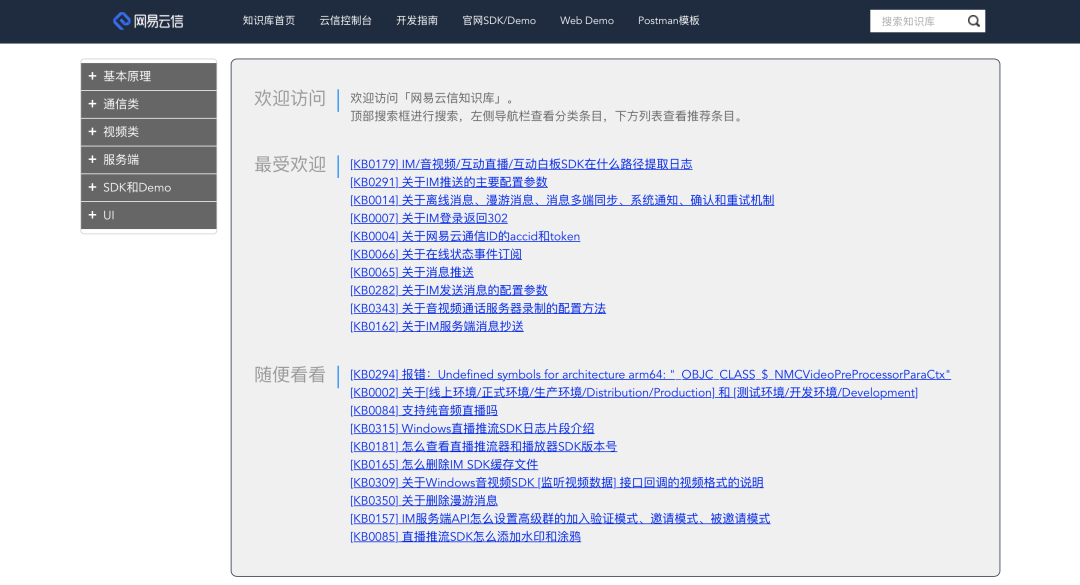Go to 开发指南 in the navigation bar

(417, 21)
